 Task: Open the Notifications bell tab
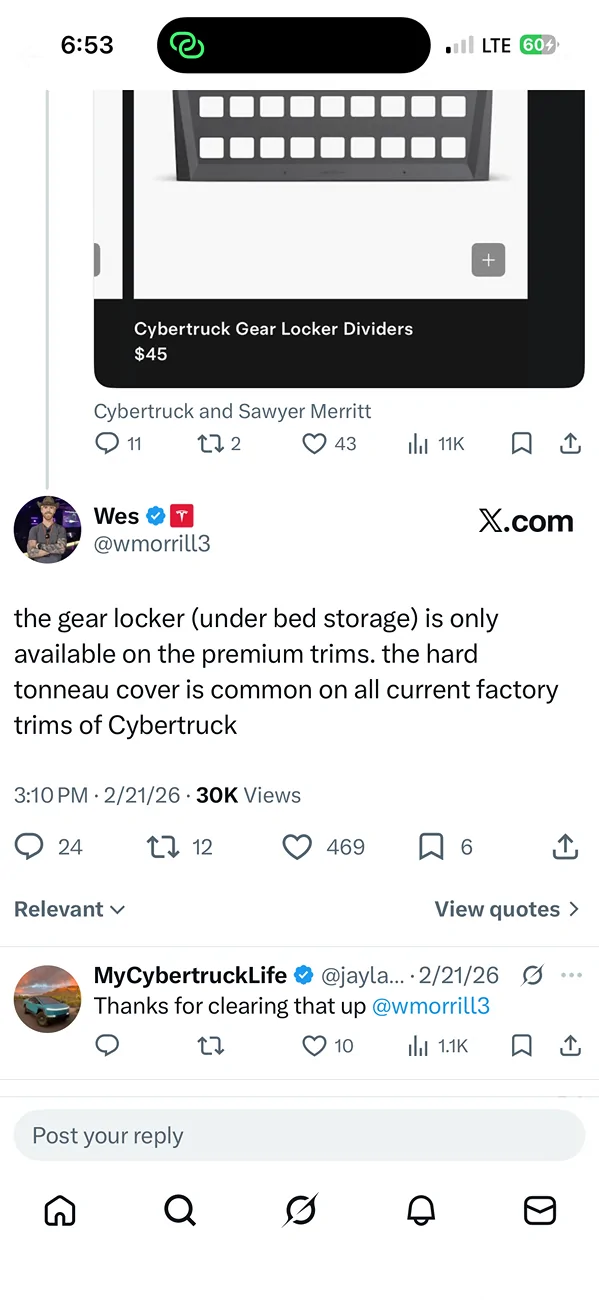click(421, 1210)
